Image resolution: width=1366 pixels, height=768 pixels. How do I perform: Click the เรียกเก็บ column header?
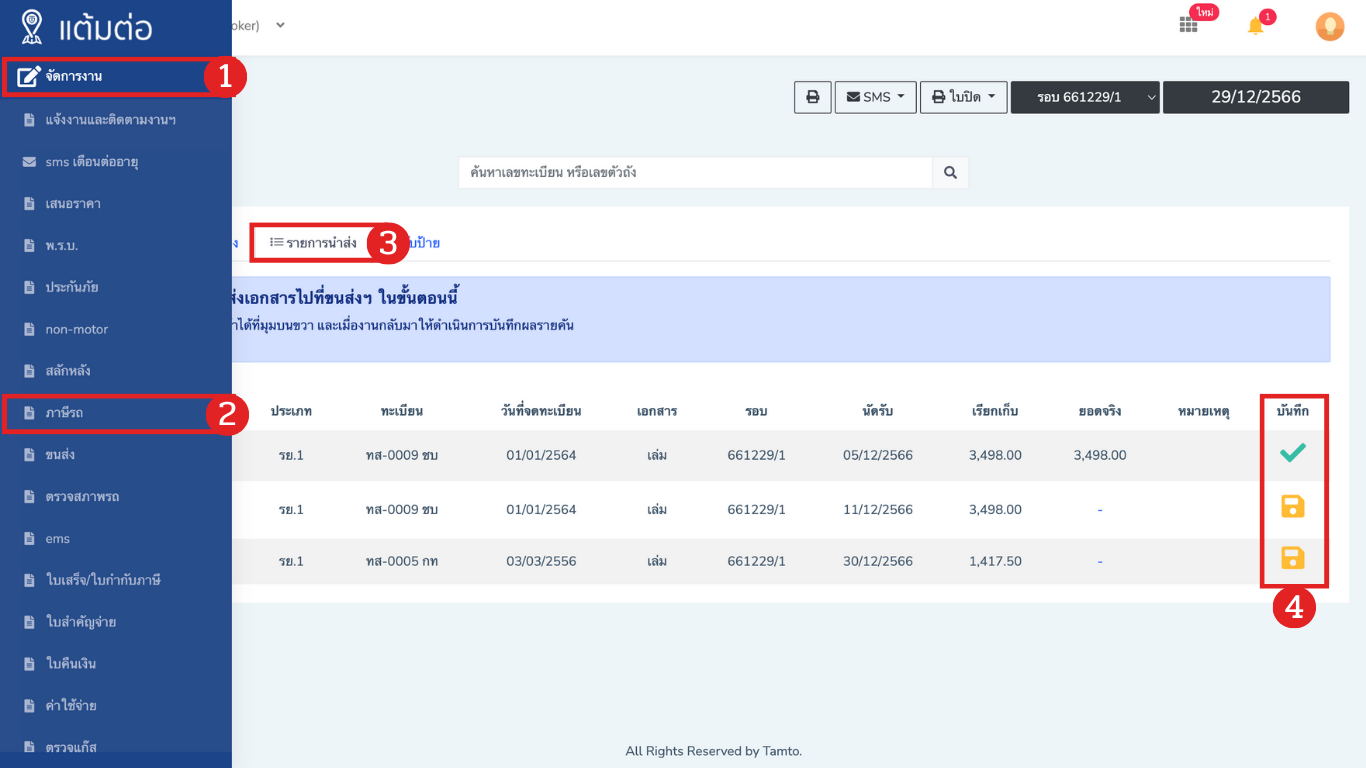point(995,411)
